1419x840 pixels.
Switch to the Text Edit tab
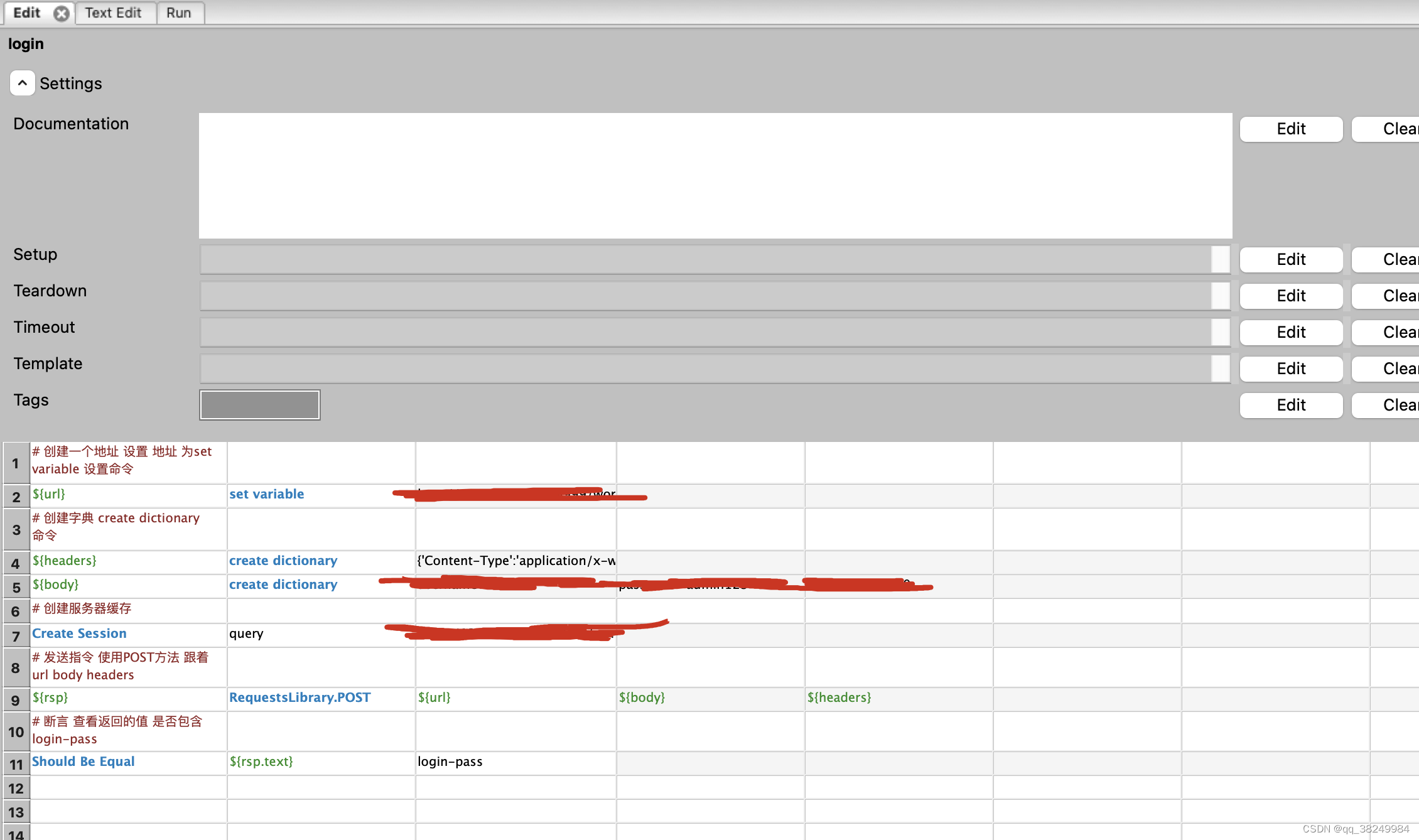coord(113,13)
